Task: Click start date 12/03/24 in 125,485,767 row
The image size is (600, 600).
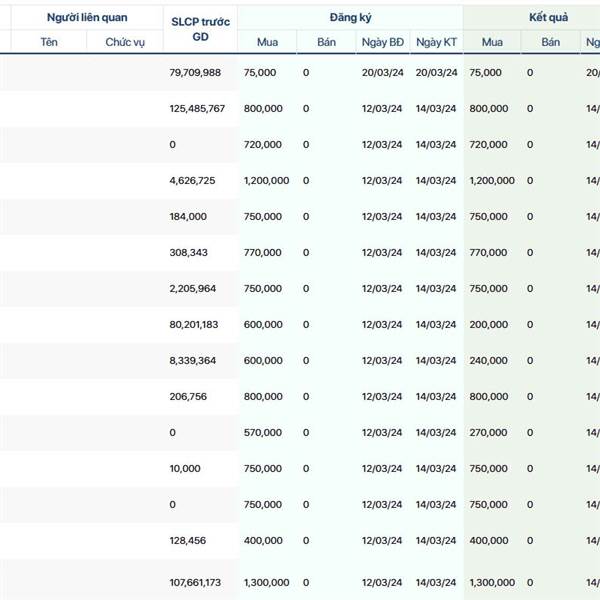Action: coord(382,109)
